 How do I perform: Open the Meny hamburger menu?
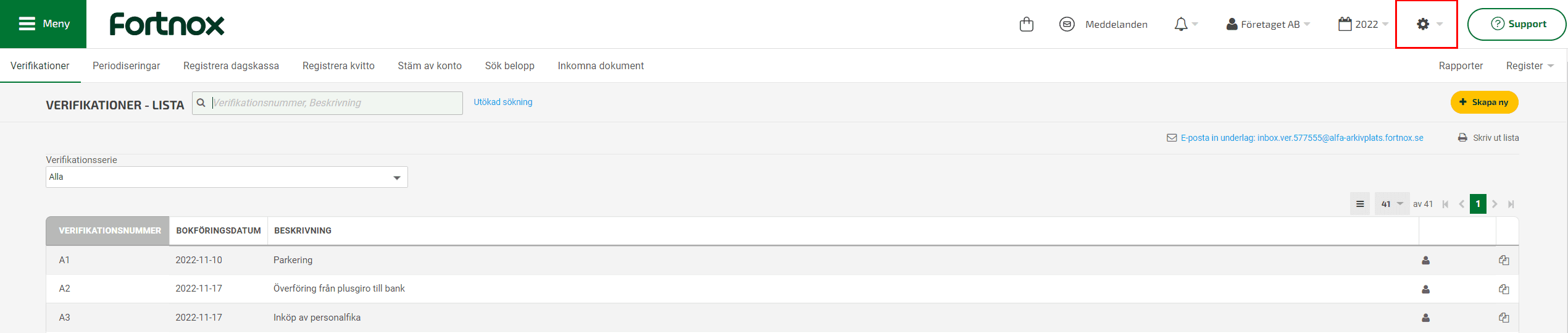pyautogui.click(x=43, y=24)
